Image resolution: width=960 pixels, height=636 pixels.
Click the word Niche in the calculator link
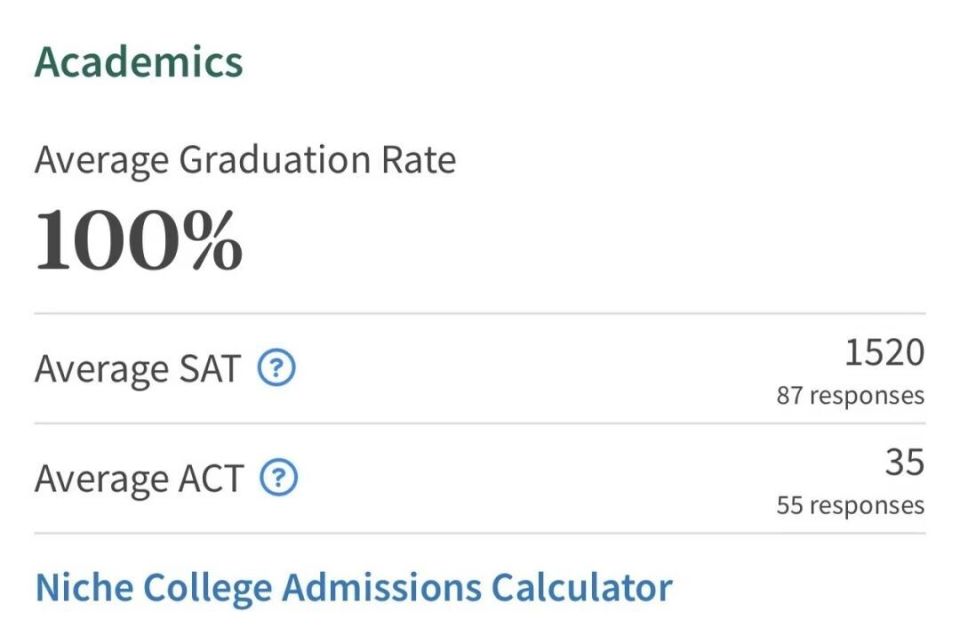(x=84, y=588)
